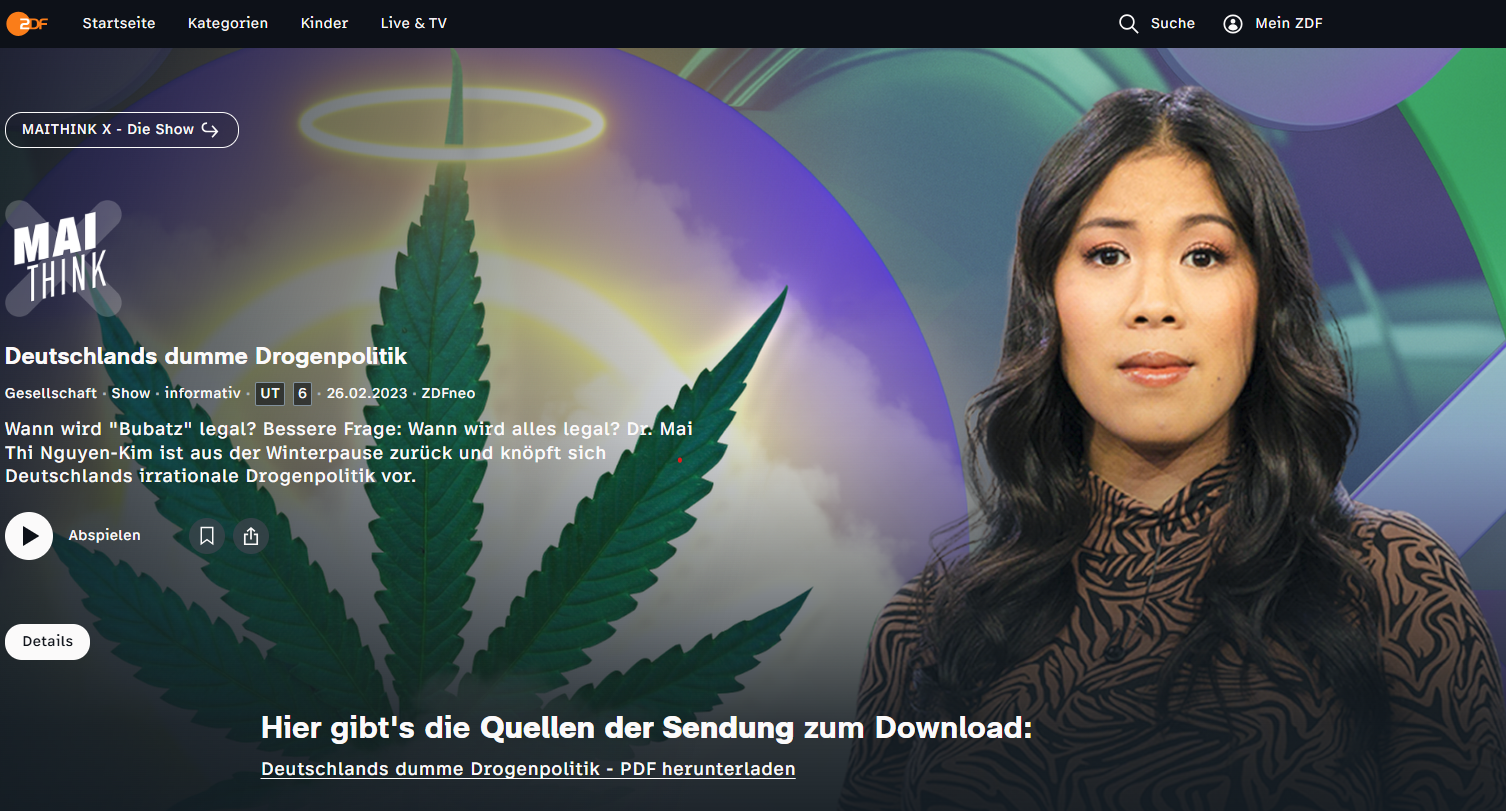
Task: Start playback with the round play button
Action: [x=29, y=536]
